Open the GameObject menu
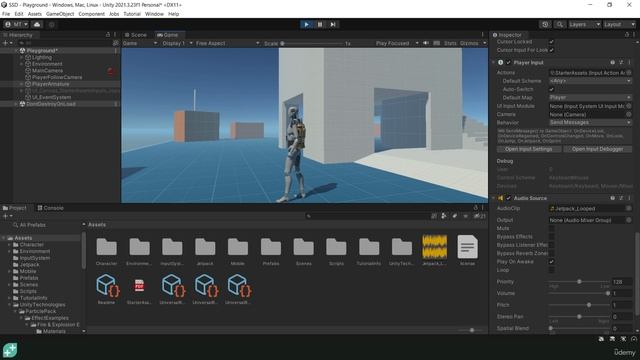 tap(60, 14)
